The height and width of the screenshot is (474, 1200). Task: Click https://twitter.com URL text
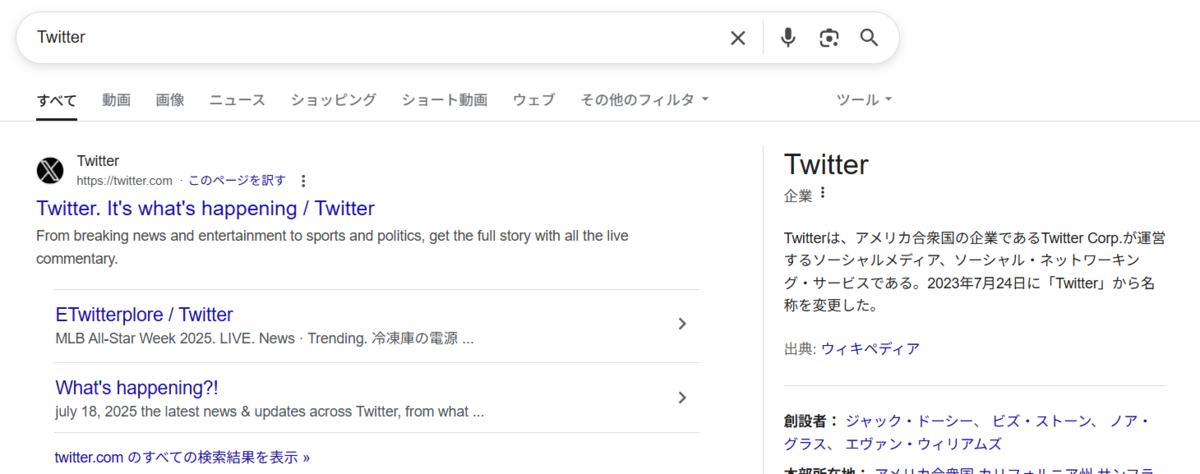pyautogui.click(x=125, y=181)
